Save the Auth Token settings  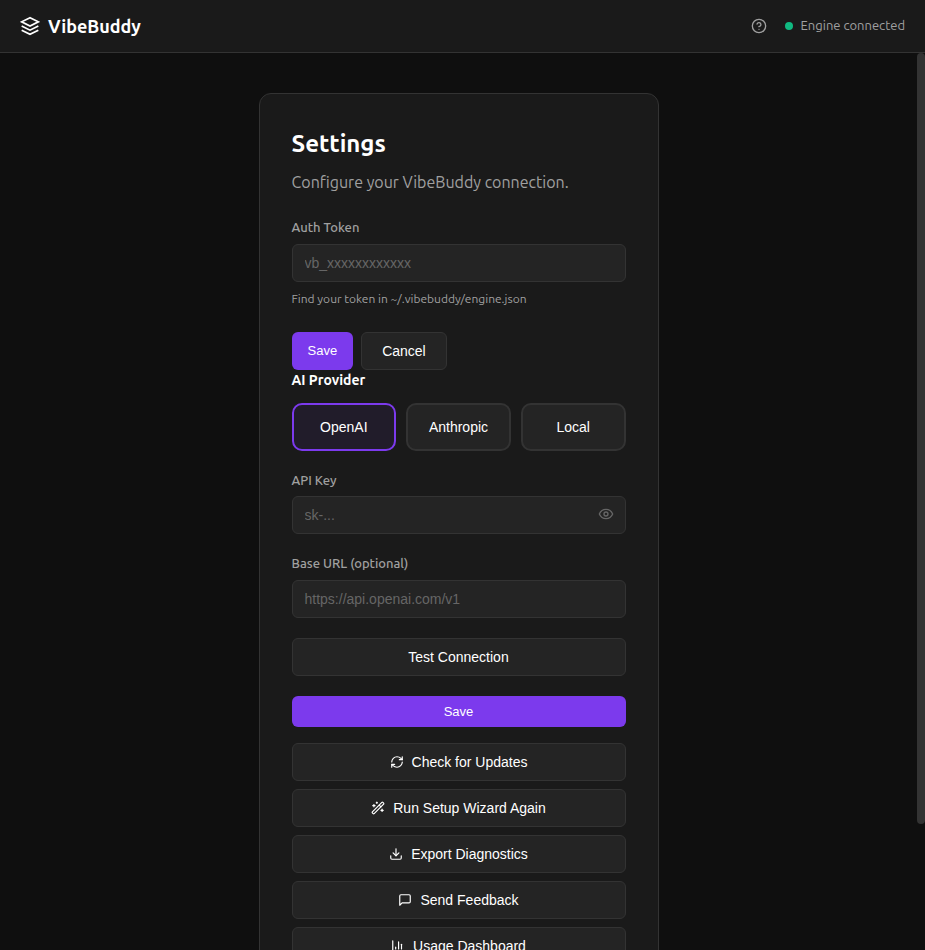(322, 351)
